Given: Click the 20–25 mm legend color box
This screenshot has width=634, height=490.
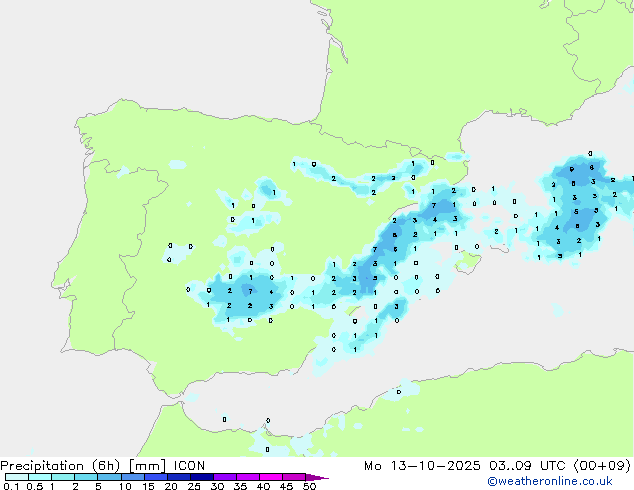Looking at the screenshot, I should coord(179,477).
